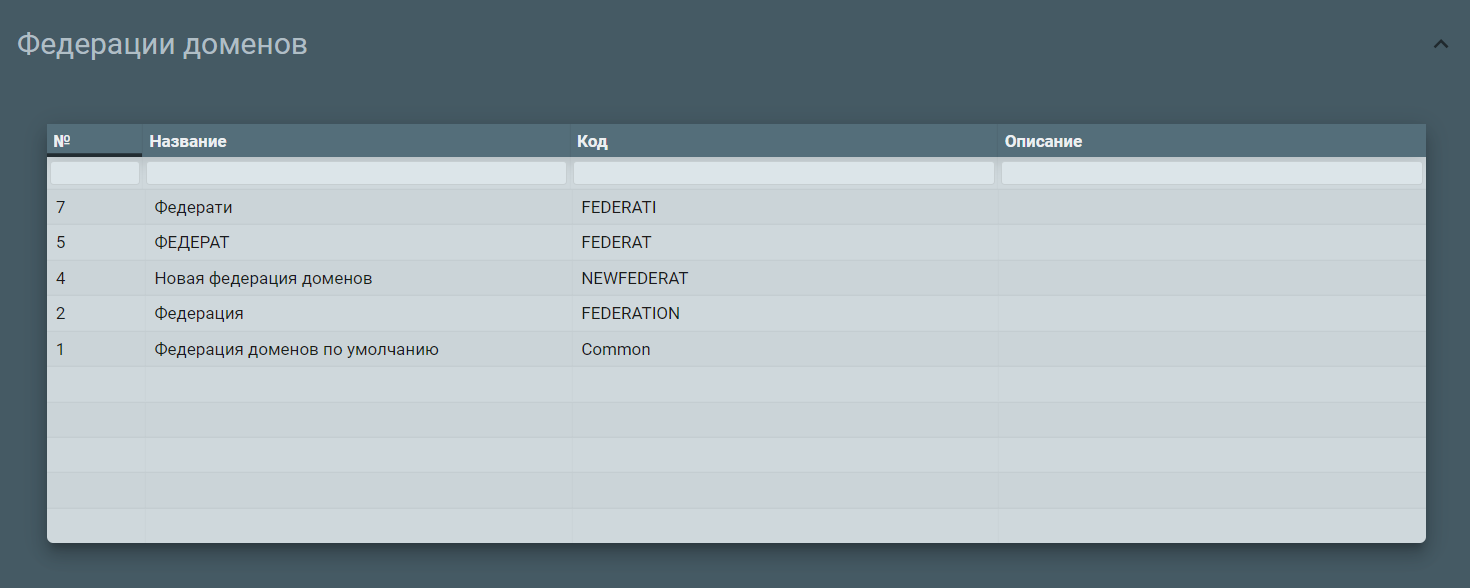Viewport: 1470px width, 588px height.
Task: Select the row with code FEDERATI
Action: pos(400,207)
